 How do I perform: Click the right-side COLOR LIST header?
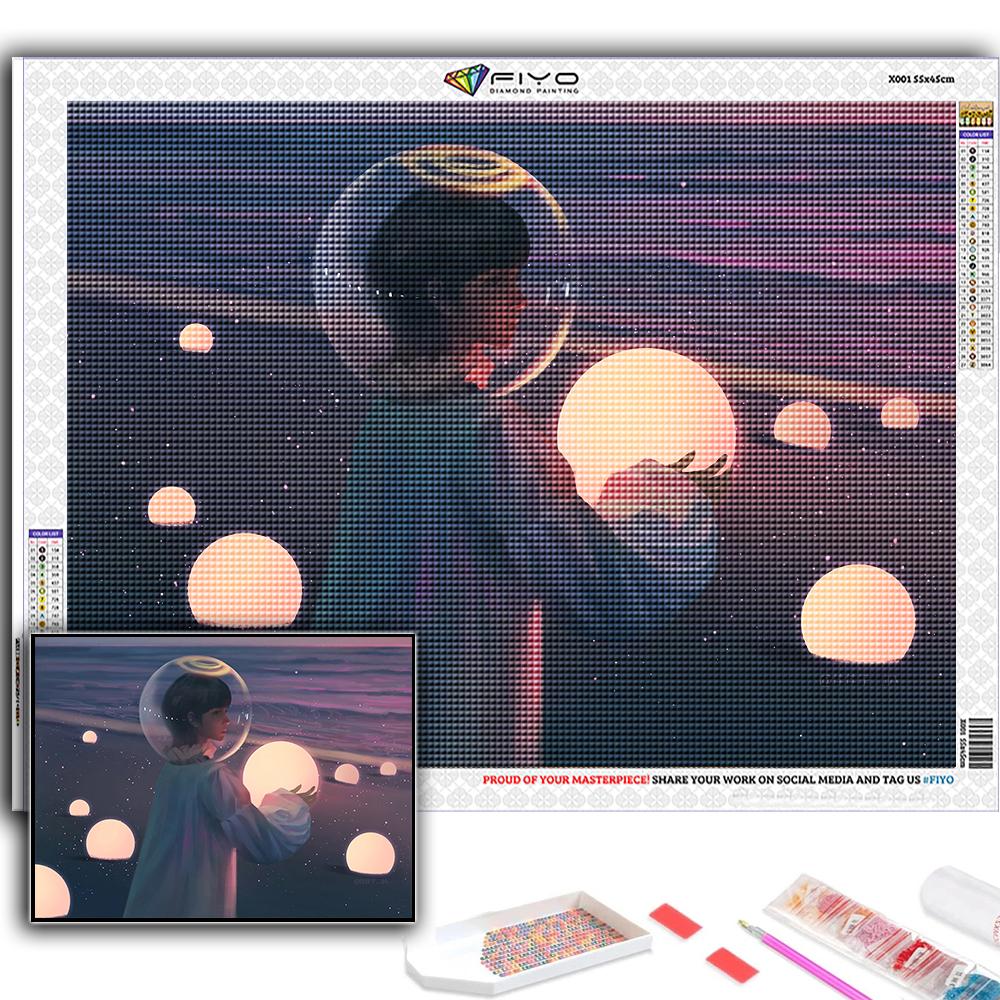point(974,133)
